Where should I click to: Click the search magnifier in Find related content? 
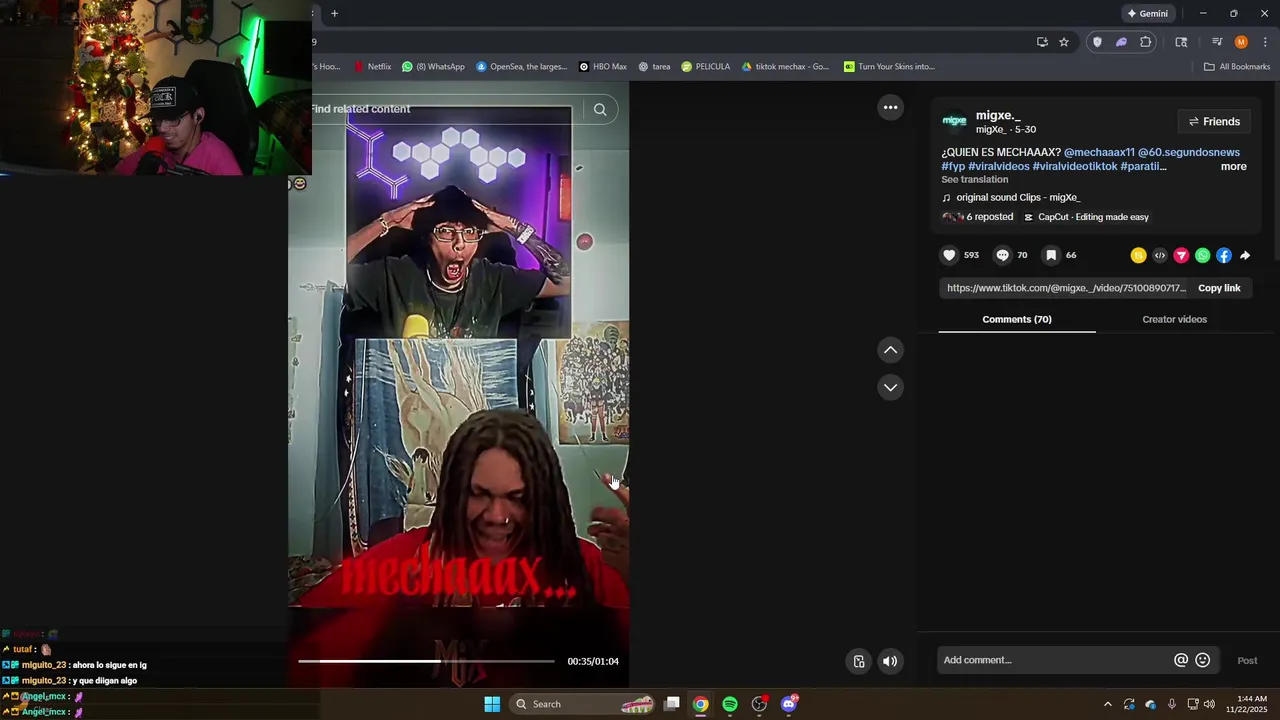point(600,109)
